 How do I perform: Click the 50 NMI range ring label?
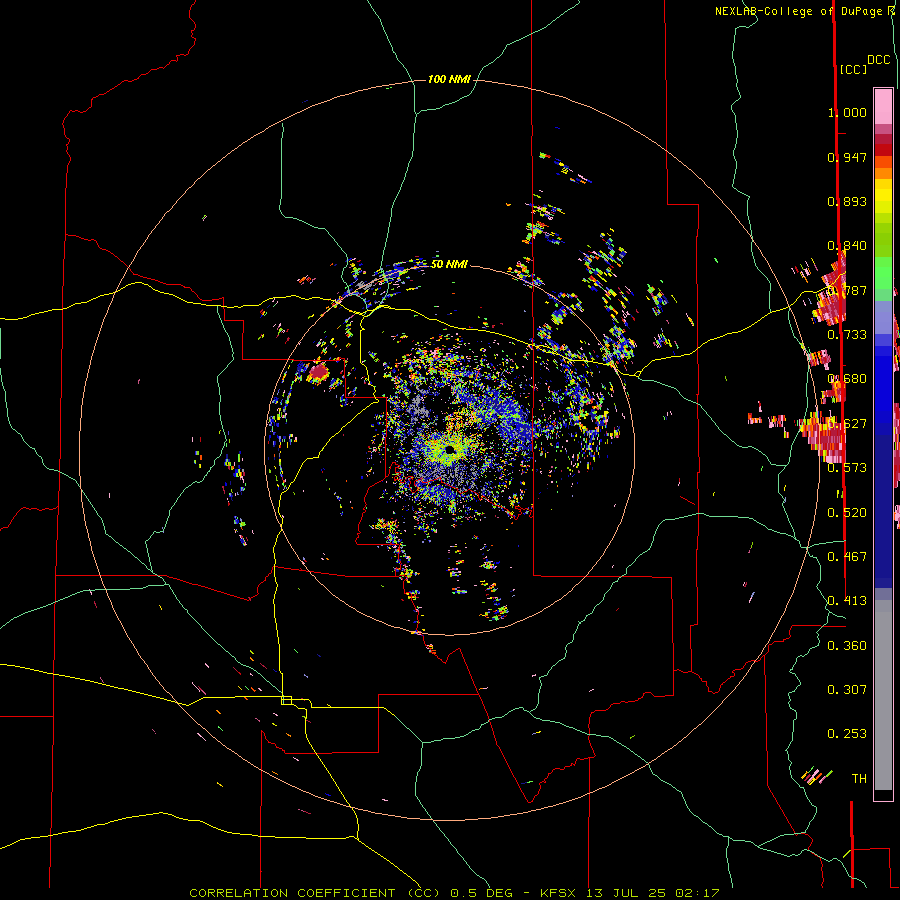[449, 264]
